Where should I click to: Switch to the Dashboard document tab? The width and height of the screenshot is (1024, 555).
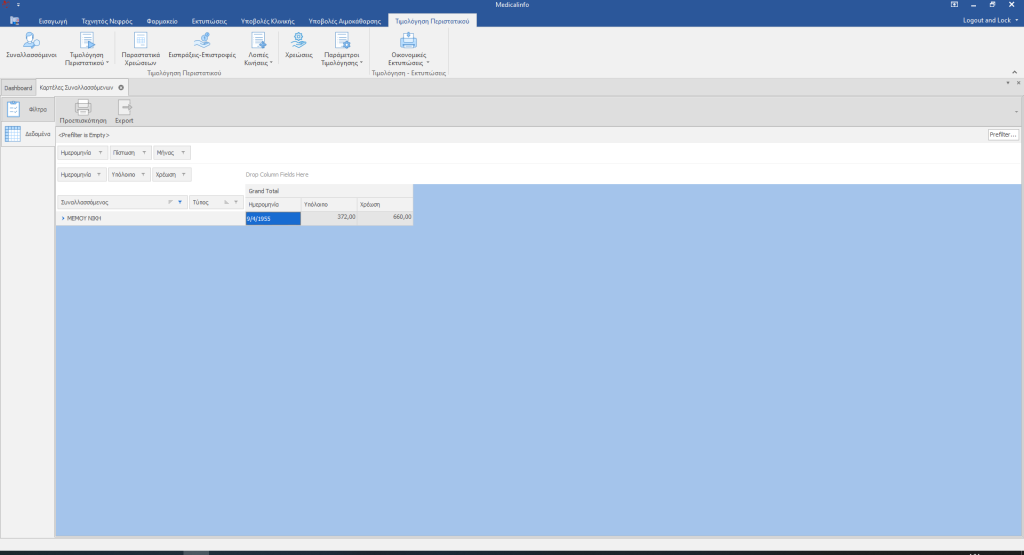(x=18, y=88)
